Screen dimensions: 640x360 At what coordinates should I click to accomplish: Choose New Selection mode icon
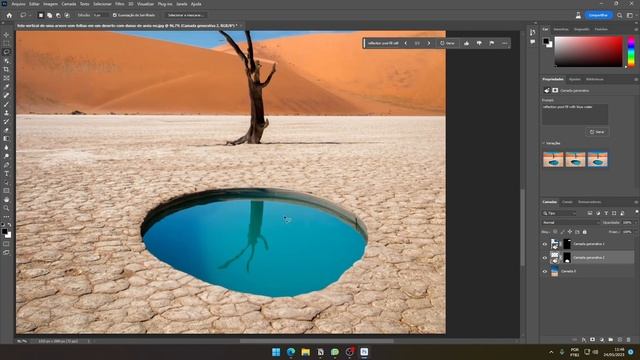[x=40, y=15]
